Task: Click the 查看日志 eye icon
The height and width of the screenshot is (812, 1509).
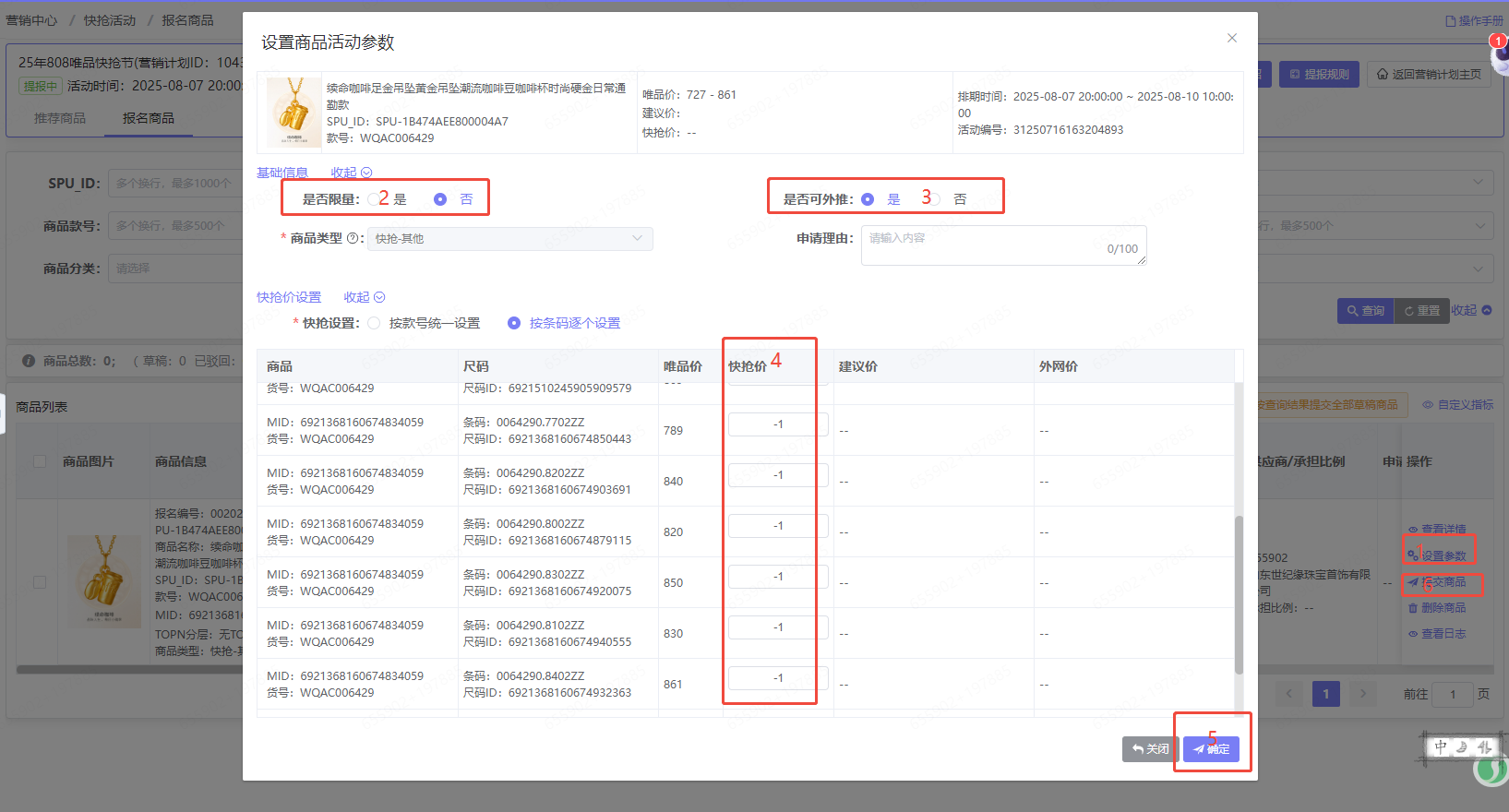Action: click(x=1412, y=634)
